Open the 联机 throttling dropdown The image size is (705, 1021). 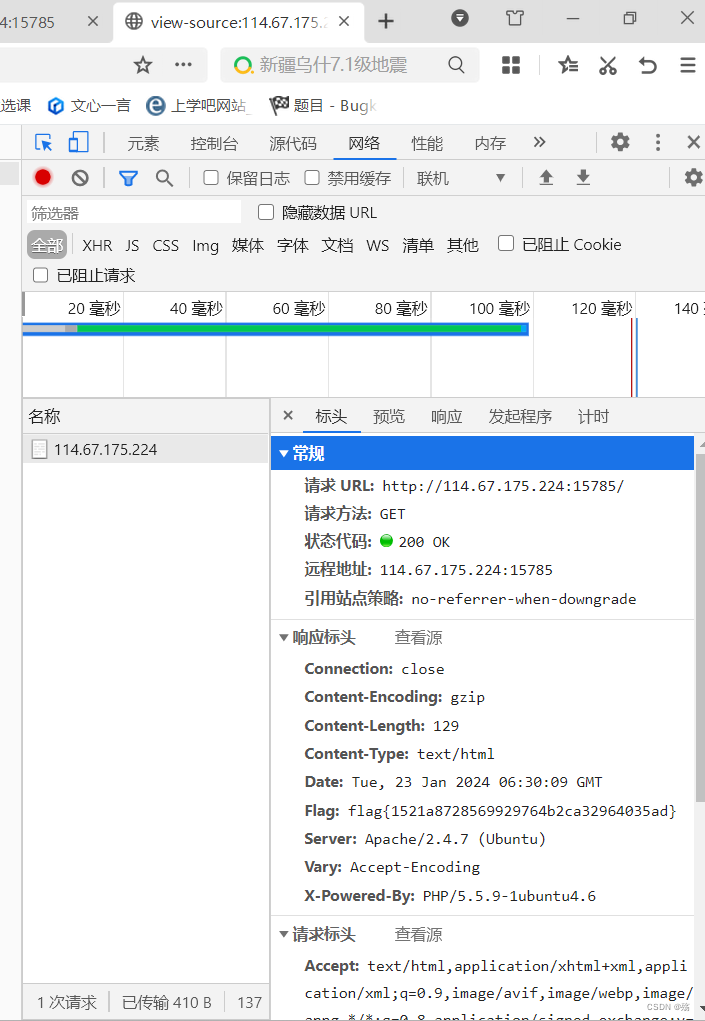coord(461,178)
